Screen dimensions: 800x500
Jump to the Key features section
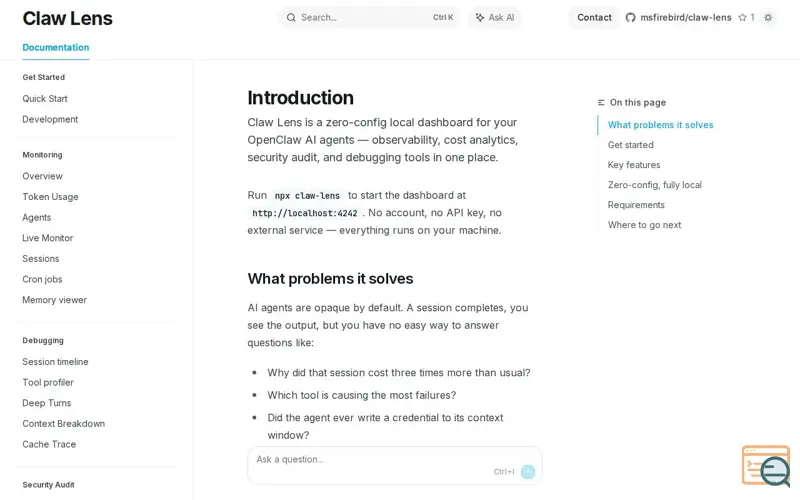click(634, 165)
